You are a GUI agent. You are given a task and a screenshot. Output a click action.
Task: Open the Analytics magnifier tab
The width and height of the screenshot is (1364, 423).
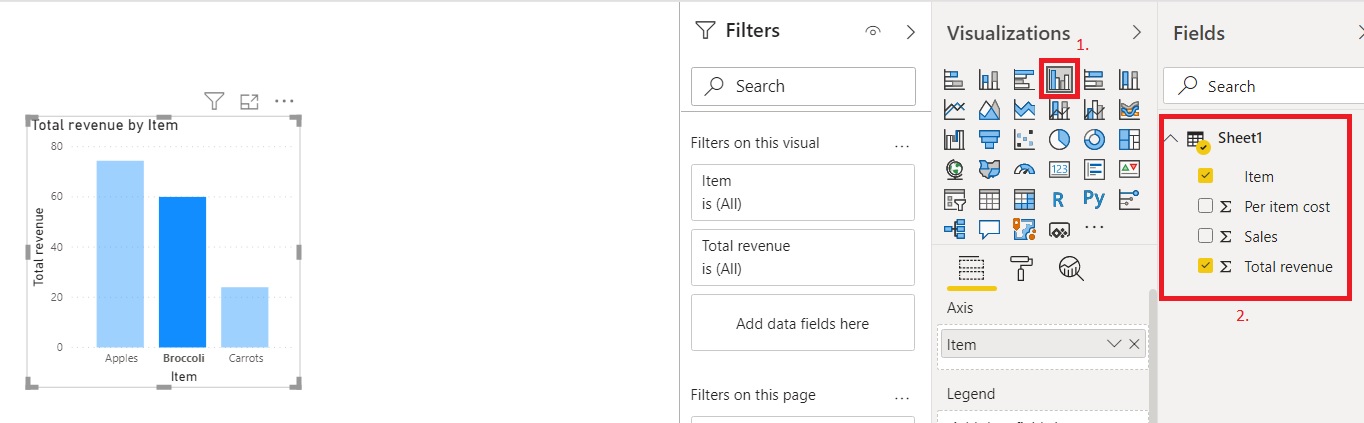[1071, 267]
